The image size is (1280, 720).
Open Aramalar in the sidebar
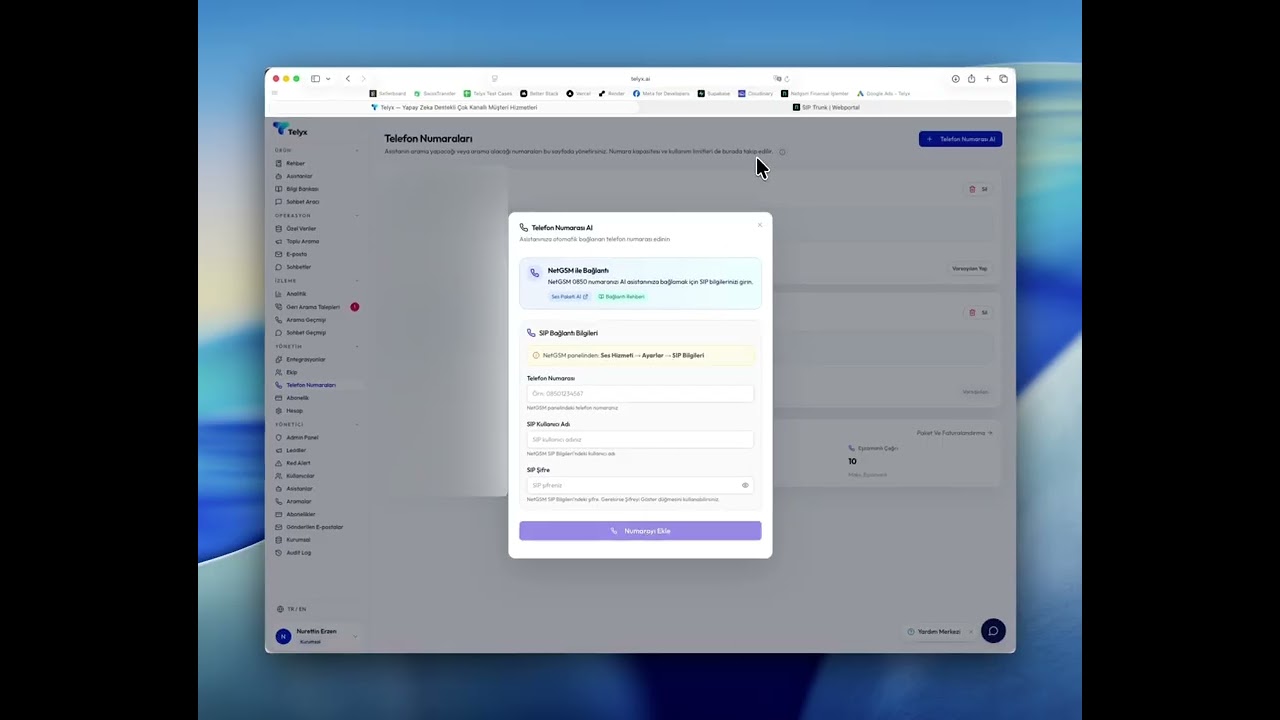tap(299, 502)
